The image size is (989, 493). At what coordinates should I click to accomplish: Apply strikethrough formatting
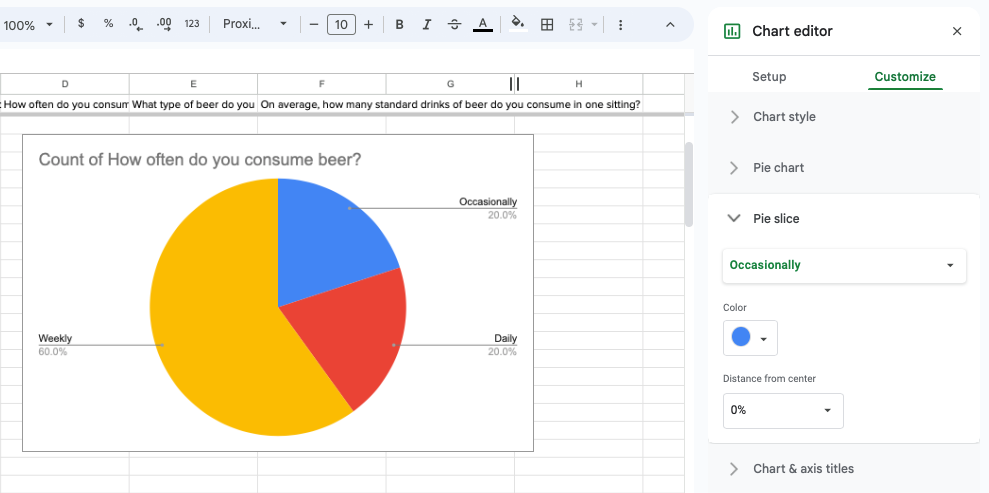pyautogui.click(x=455, y=24)
